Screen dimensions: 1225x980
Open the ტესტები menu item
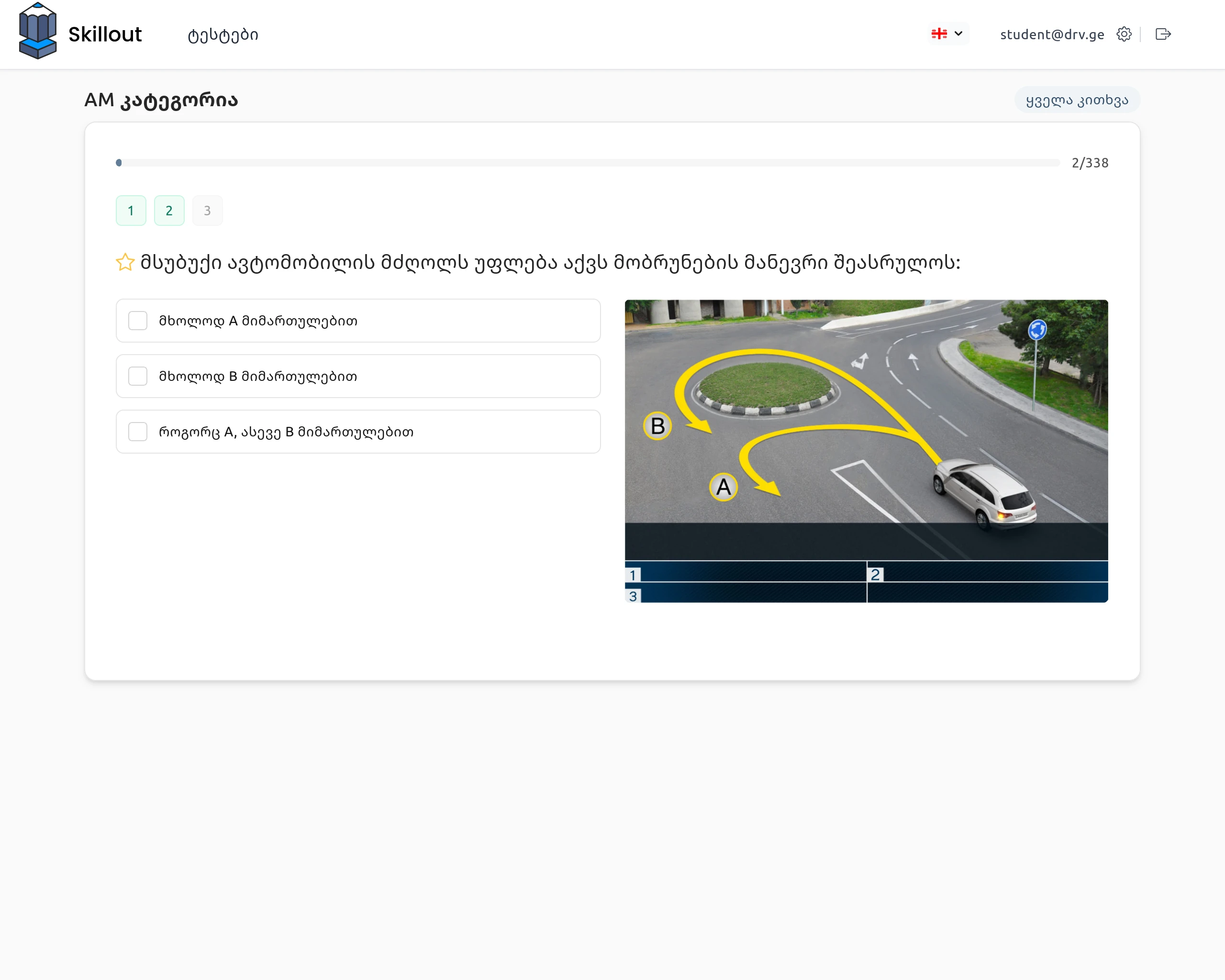point(223,35)
